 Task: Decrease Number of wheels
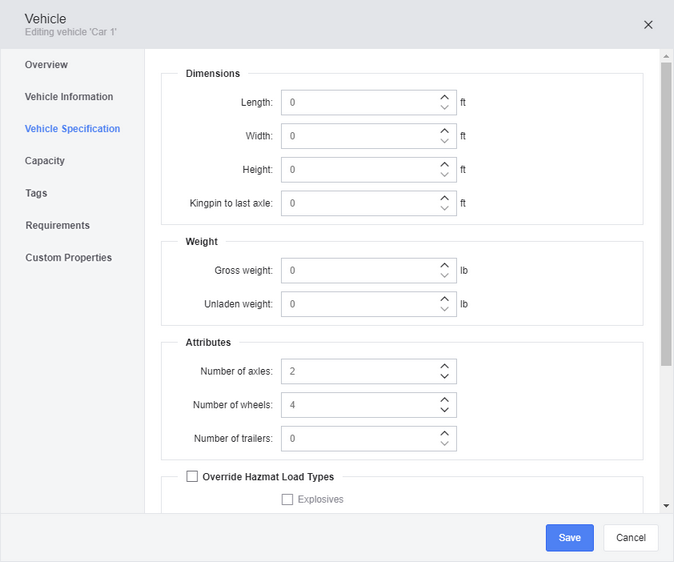(444, 410)
